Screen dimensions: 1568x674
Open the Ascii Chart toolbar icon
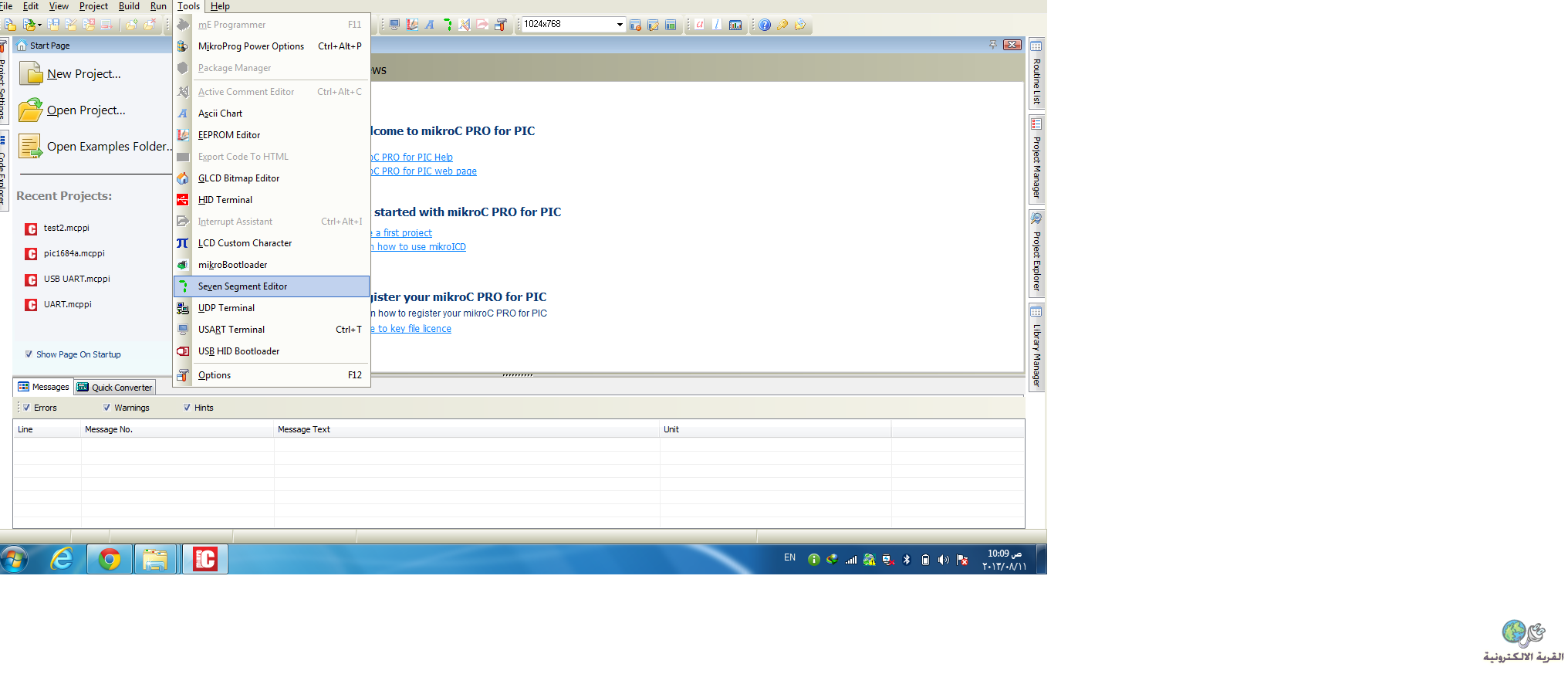coord(430,25)
